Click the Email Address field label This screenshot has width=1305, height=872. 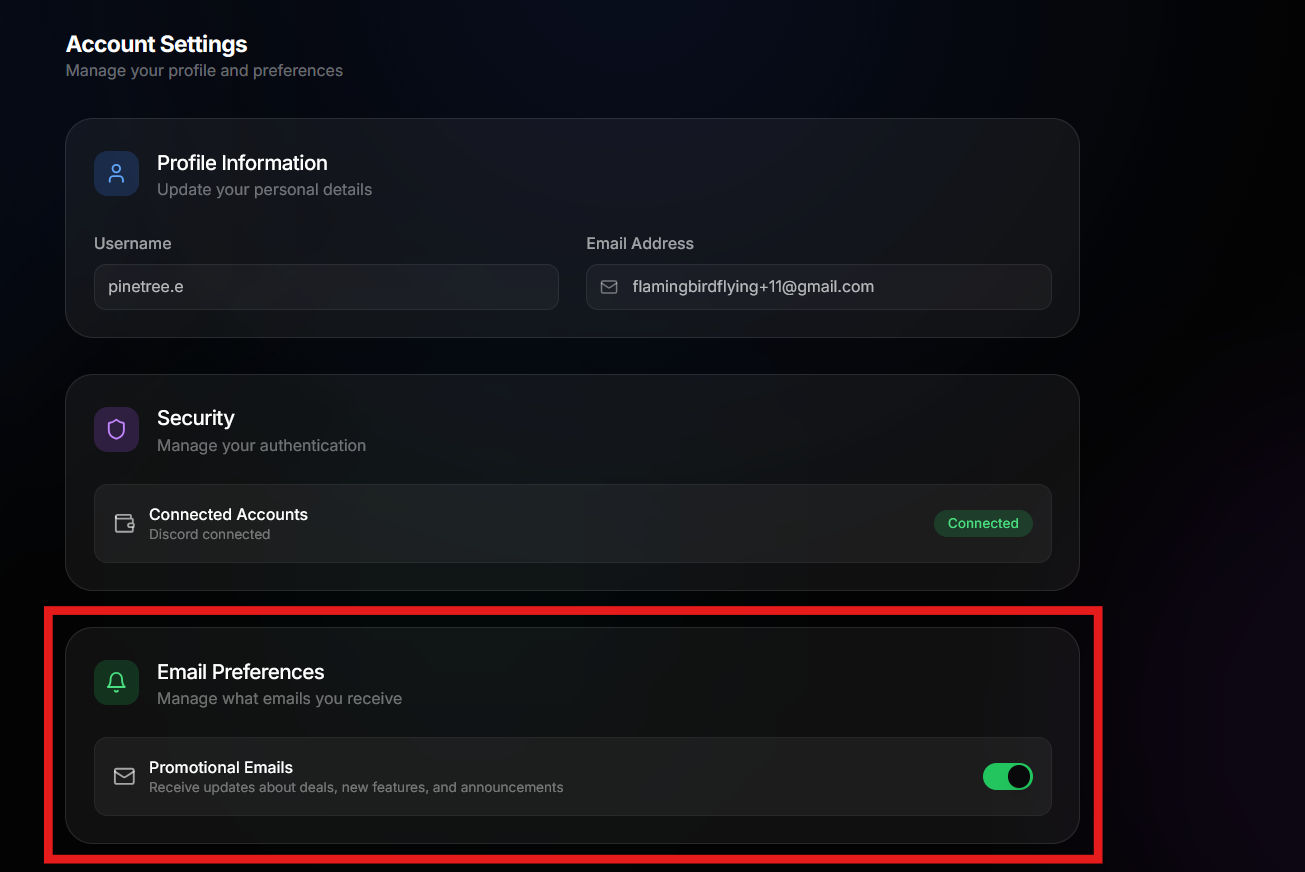point(640,243)
